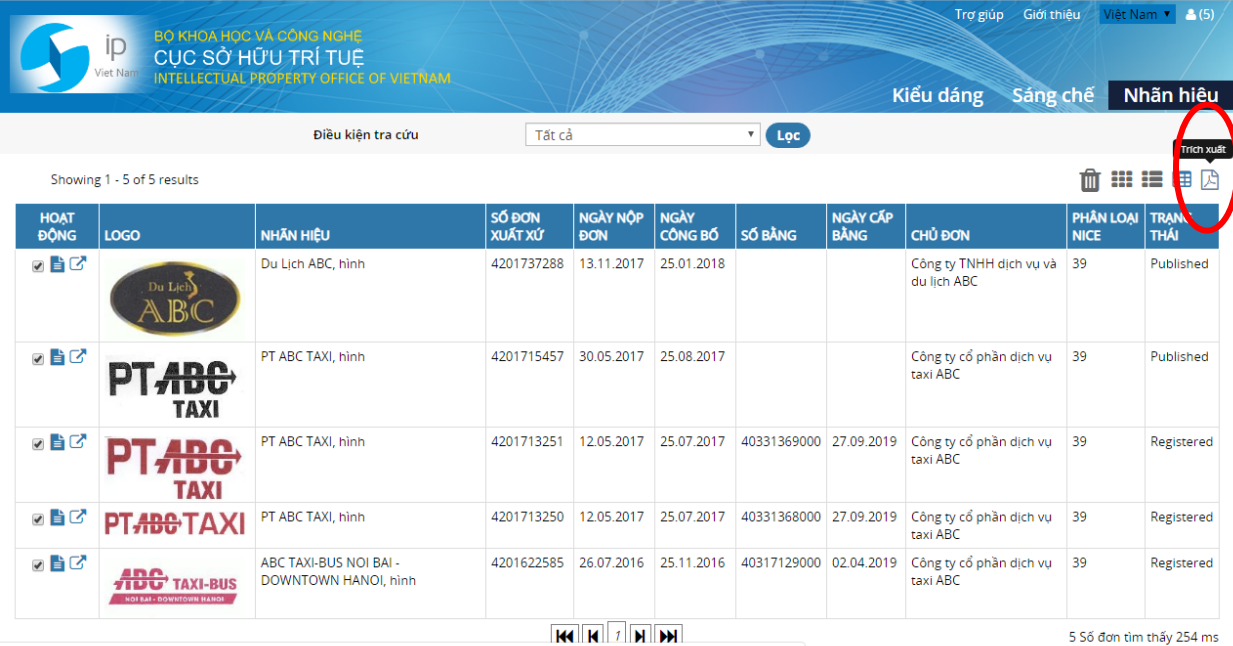Viewport: 1233px width, 646px height.
Task: Switch to table view icon
Action: pos(1182,179)
